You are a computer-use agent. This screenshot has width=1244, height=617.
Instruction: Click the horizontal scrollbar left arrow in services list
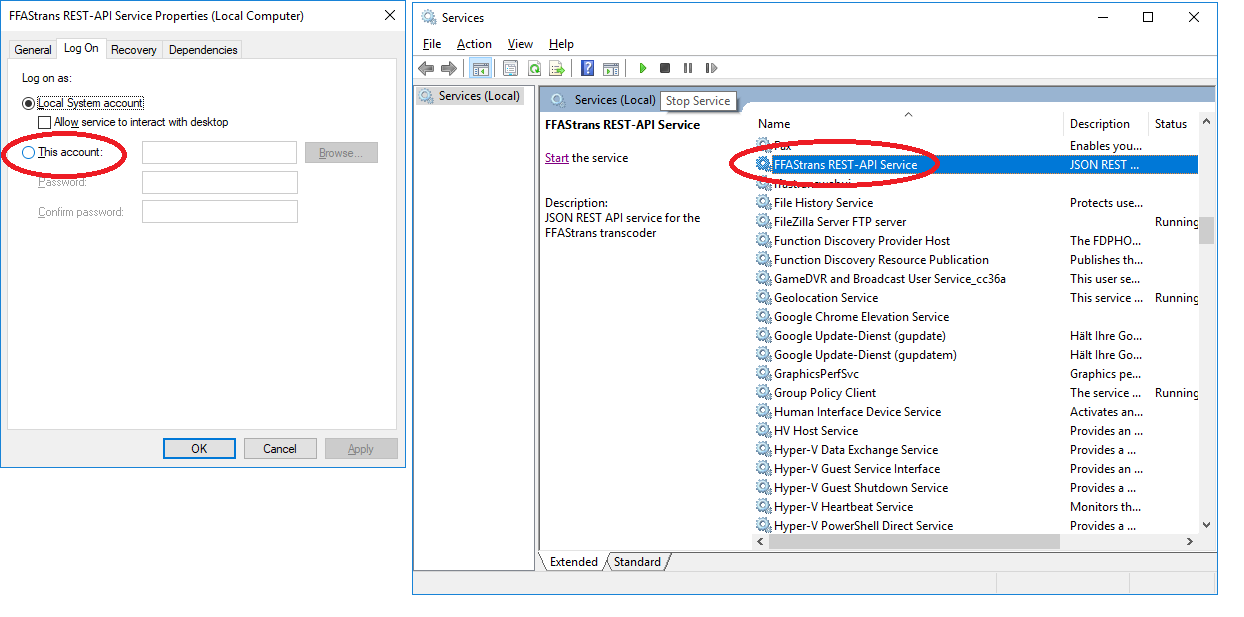point(761,542)
